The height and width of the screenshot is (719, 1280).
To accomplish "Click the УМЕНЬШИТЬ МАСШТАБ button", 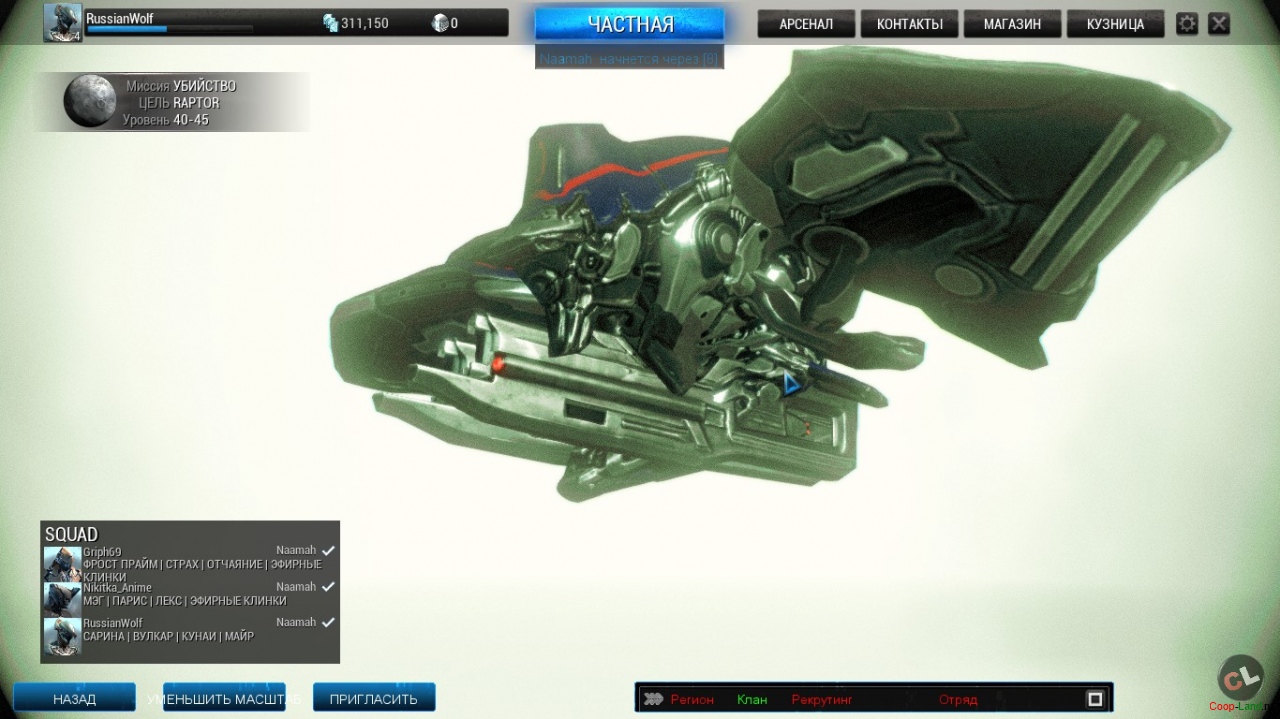I will click(x=224, y=698).
